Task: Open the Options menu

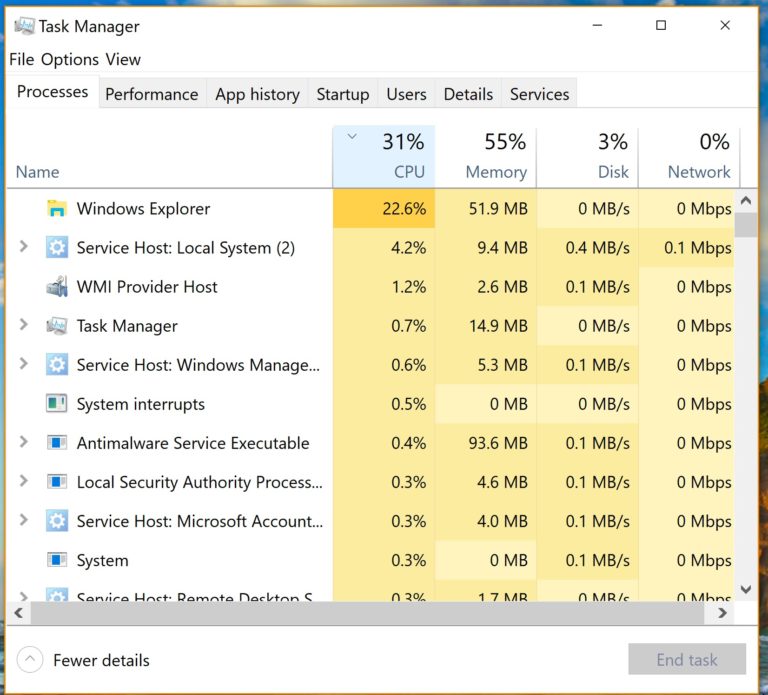Action: tap(70, 59)
